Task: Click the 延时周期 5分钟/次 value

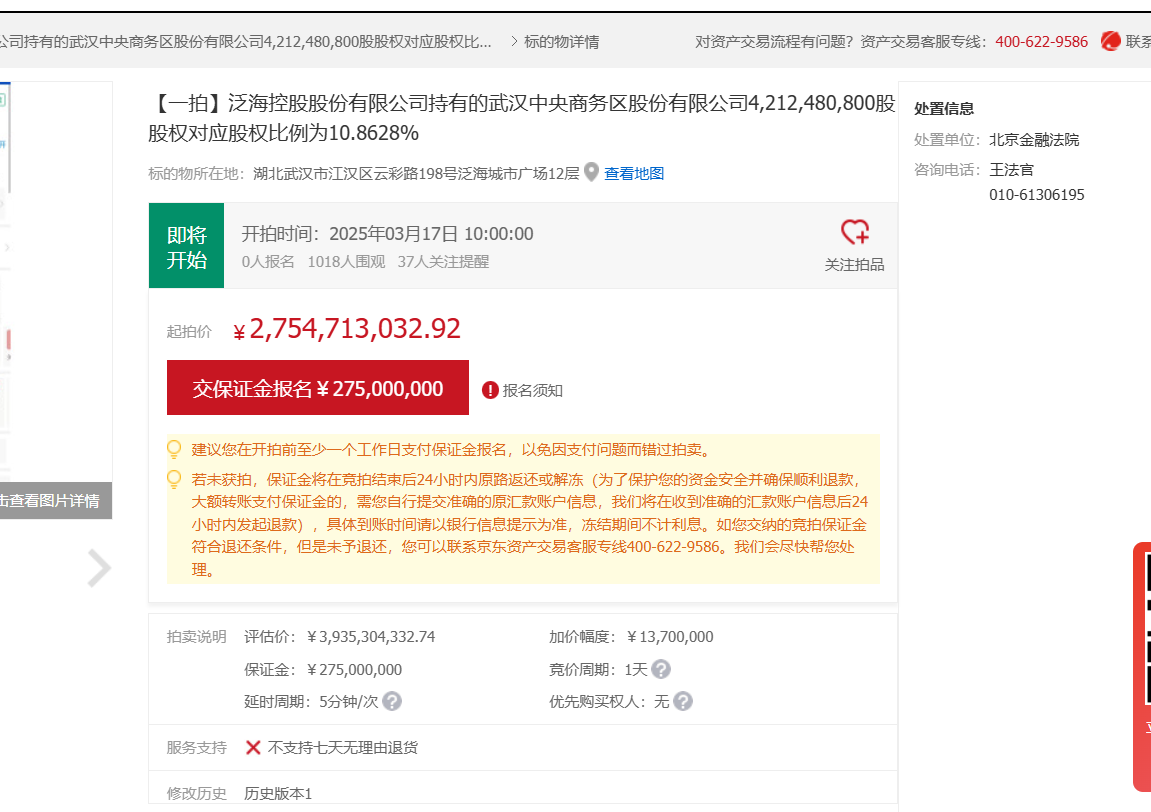Action: click(x=348, y=702)
